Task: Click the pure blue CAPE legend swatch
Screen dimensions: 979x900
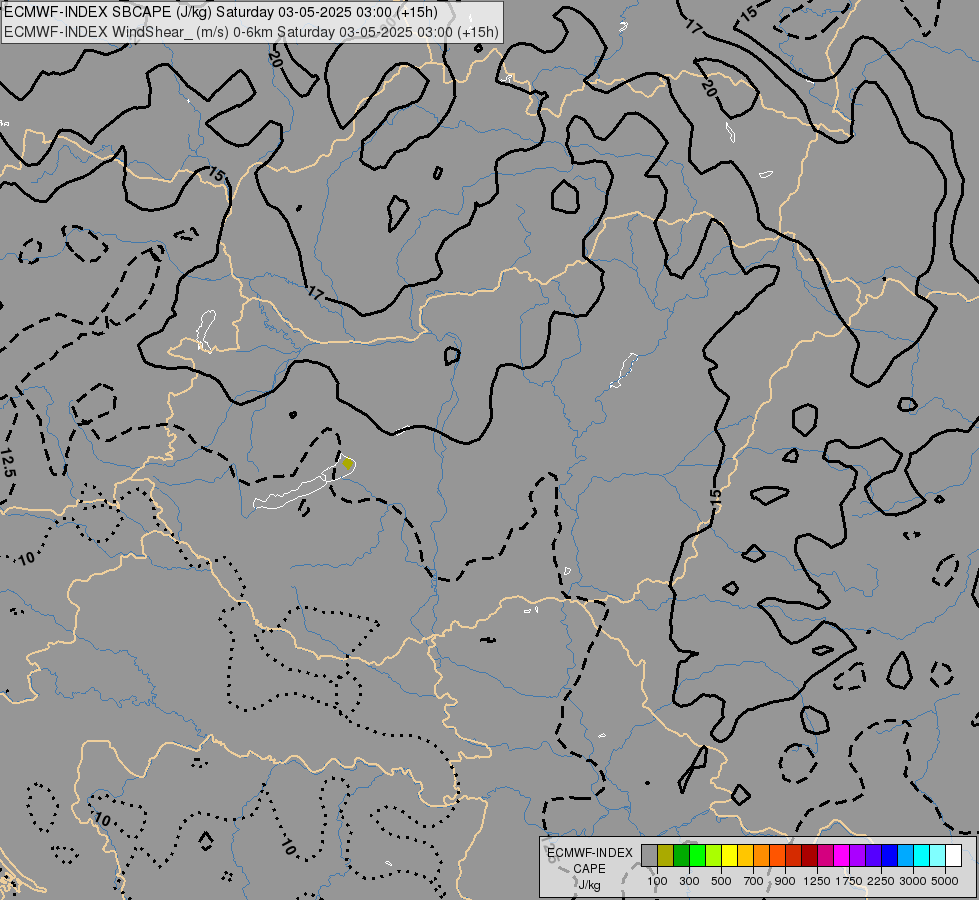Action: 889,855
